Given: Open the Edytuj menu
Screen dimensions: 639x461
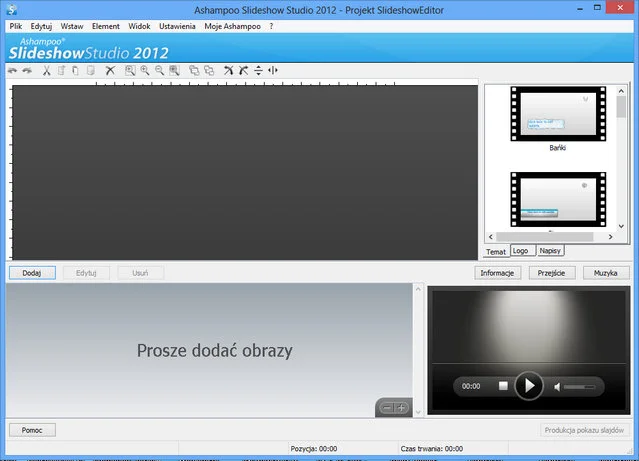Looking at the screenshot, I should coord(41,26).
